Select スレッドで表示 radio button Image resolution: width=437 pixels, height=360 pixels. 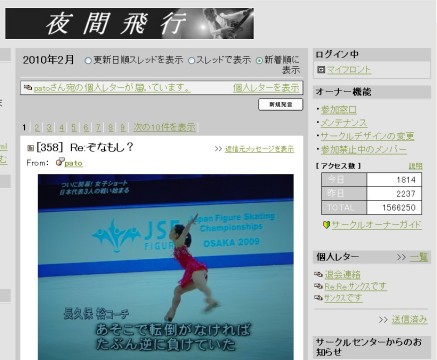191,61
